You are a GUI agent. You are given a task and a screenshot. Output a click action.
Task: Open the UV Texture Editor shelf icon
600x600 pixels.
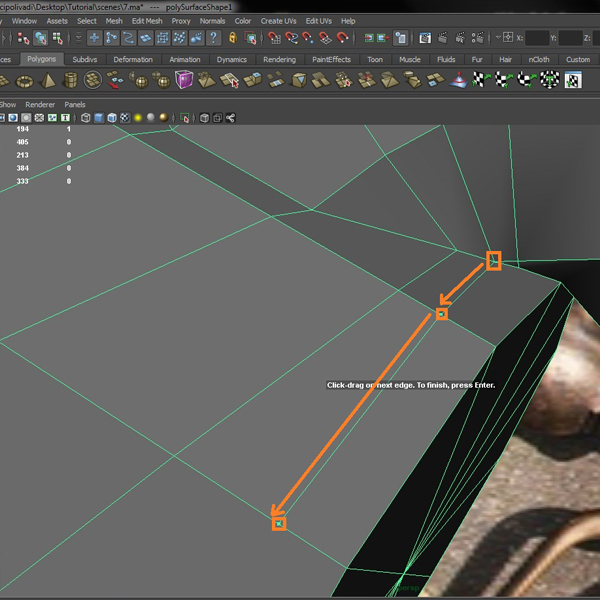tap(572, 80)
